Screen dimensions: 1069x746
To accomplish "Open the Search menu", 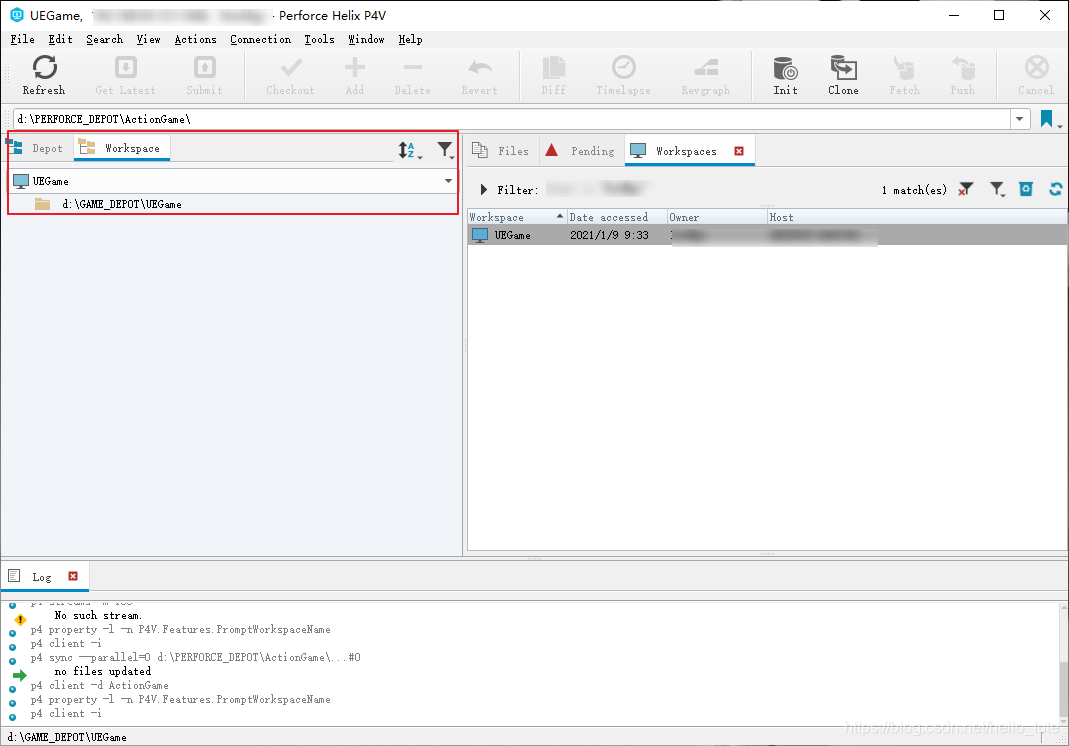I will [x=104, y=40].
